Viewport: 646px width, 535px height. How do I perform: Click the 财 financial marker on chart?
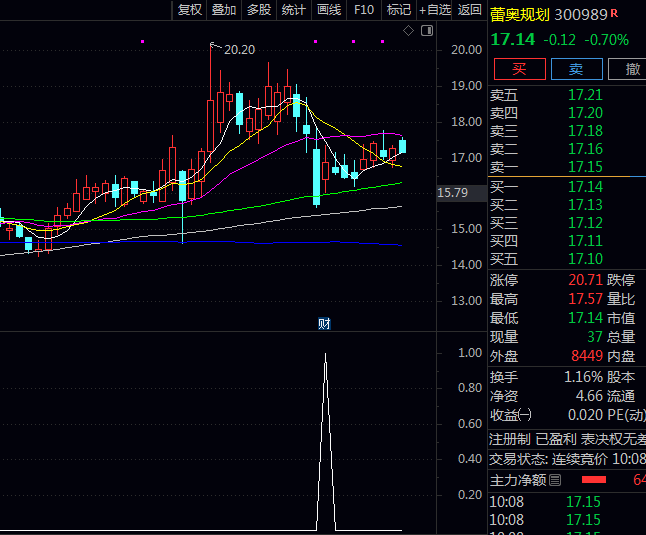(x=324, y=322)
